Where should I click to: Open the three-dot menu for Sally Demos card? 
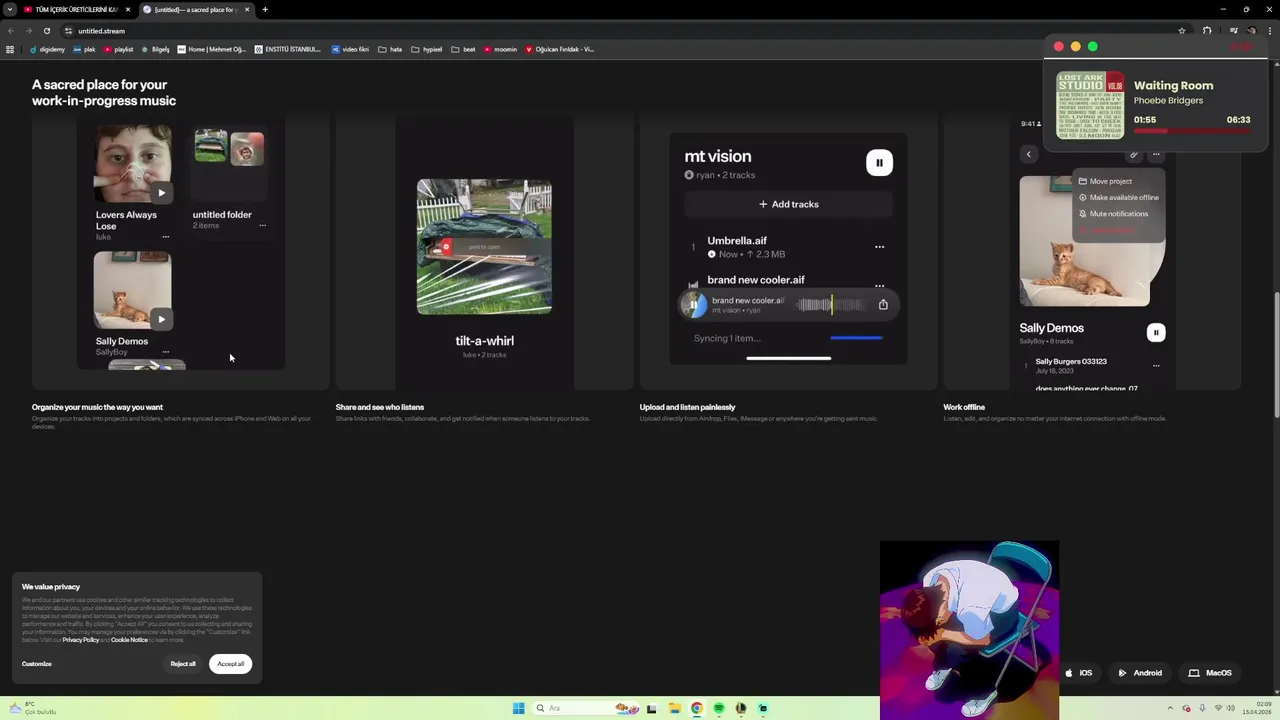coord(166,352)
